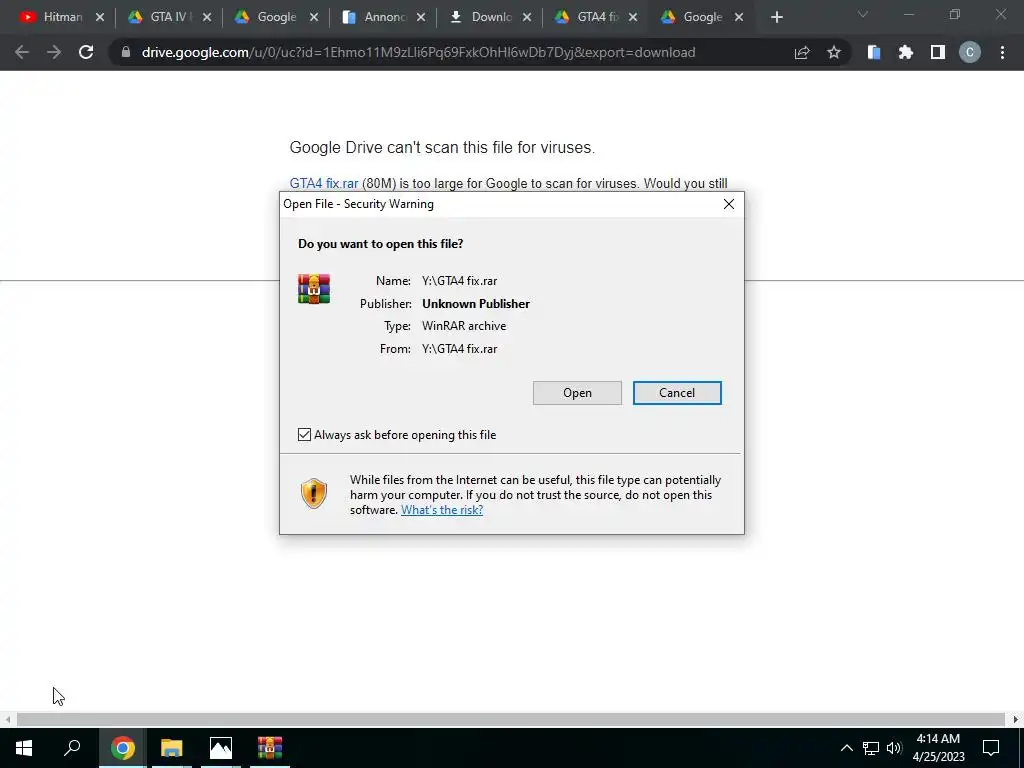This screenshot has width=1024, height=768.
Task: Open the Photos app from the taskbar
Action: (221, 748)
